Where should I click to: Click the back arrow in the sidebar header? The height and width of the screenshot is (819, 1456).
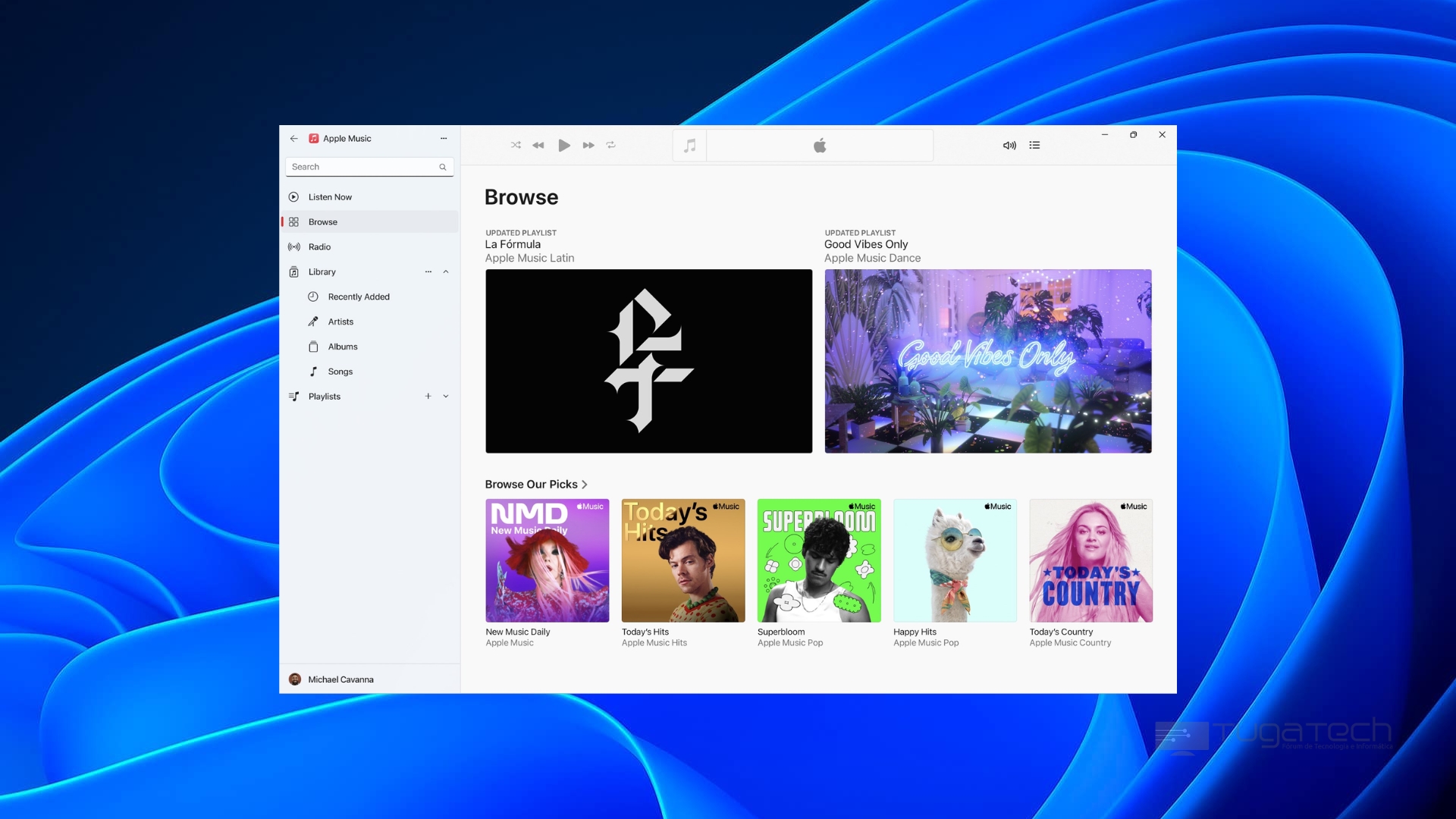pyautogui.click(x=293, y=139)
